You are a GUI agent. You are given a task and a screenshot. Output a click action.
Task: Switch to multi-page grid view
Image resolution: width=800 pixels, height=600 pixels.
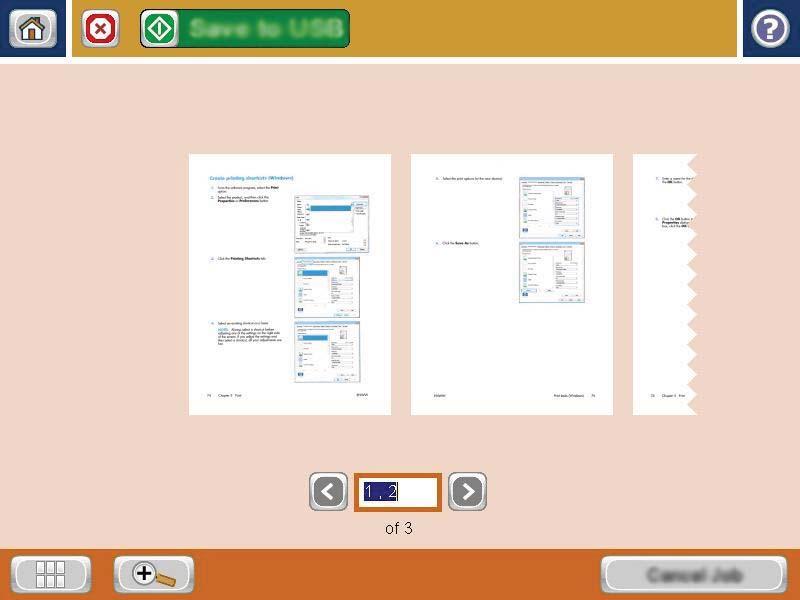(x=51, y=574)
